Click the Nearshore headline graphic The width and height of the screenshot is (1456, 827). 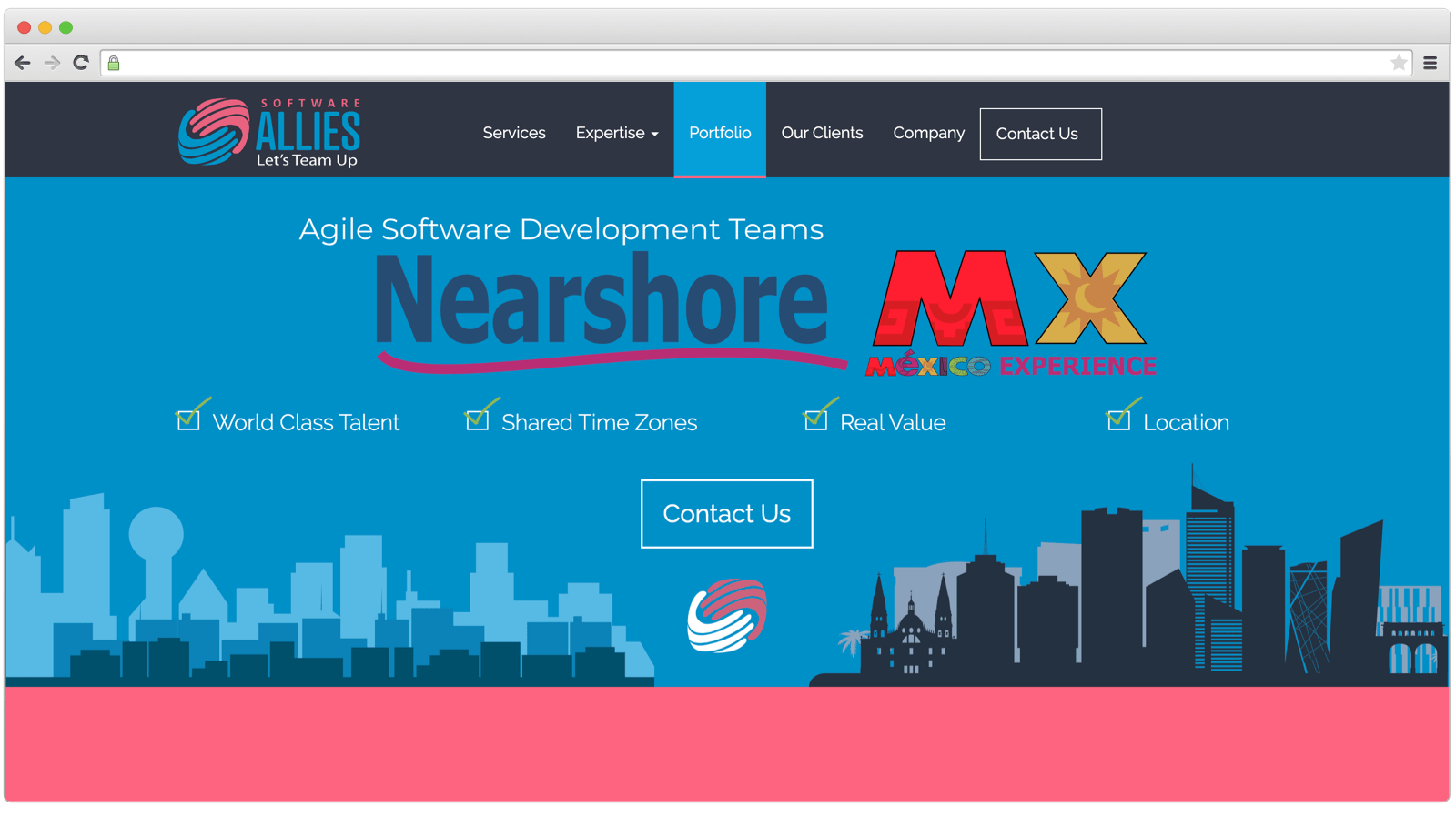(610, 311)
